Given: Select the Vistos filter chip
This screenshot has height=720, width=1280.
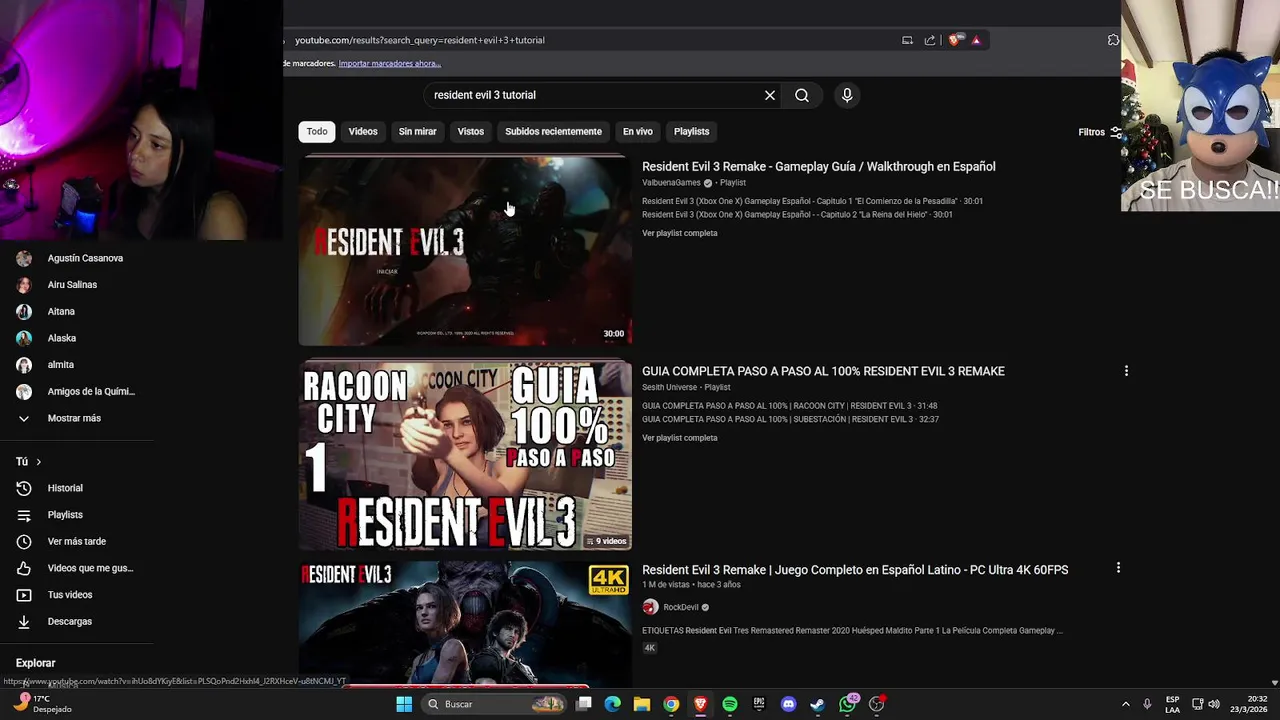Looking at the screenshot, I should tap(470, 132).
